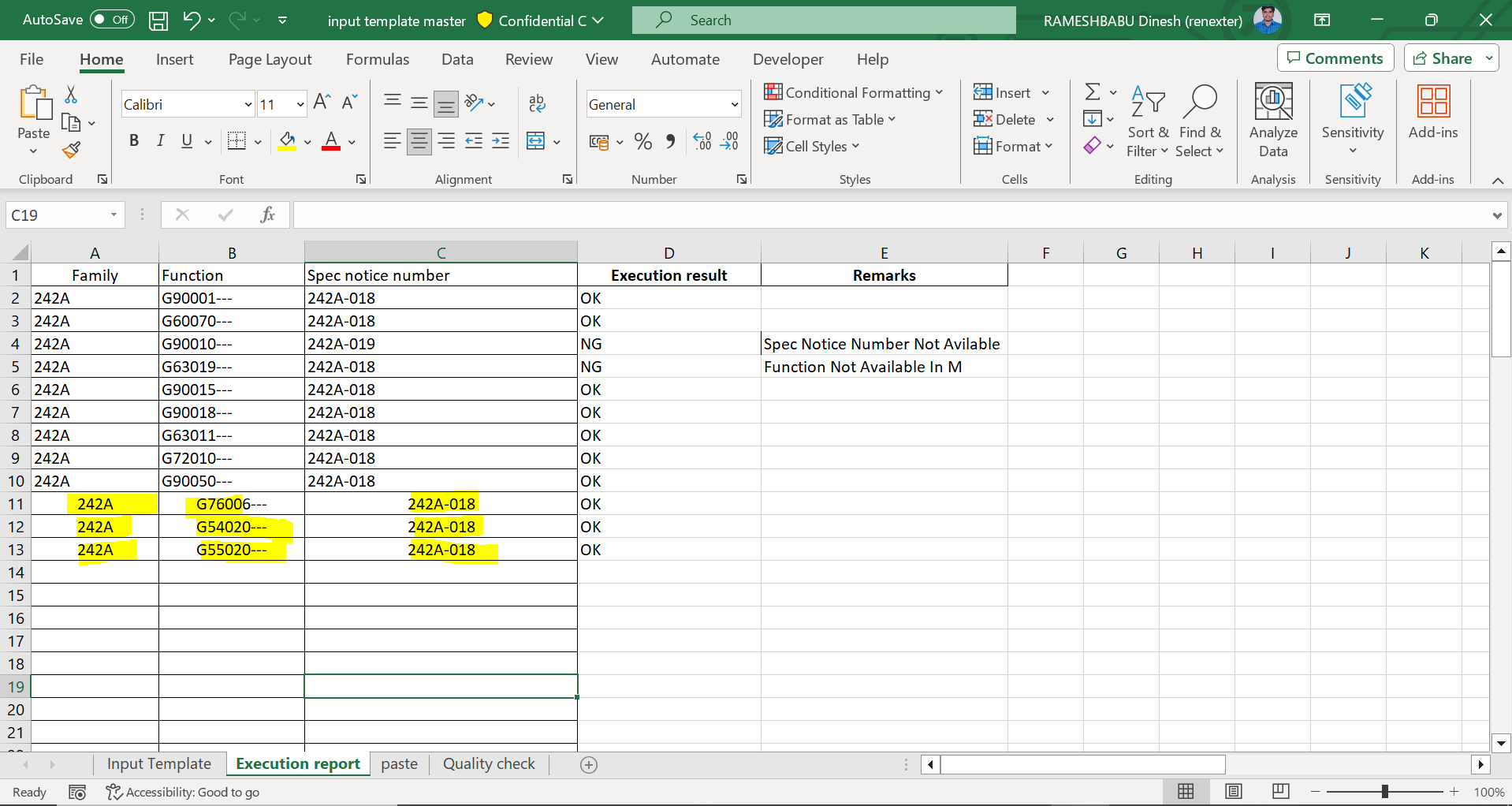
Task: Apply Percent number format
Action: 642,141
